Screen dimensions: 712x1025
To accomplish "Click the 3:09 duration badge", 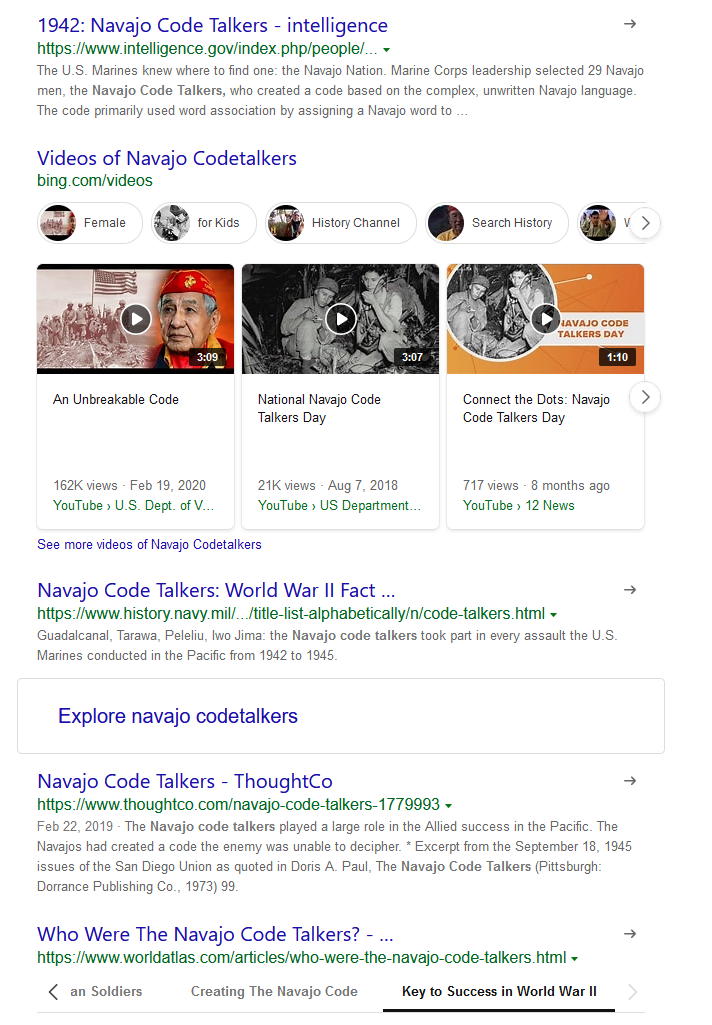I will pyautogui.click(x=207, y=357).
